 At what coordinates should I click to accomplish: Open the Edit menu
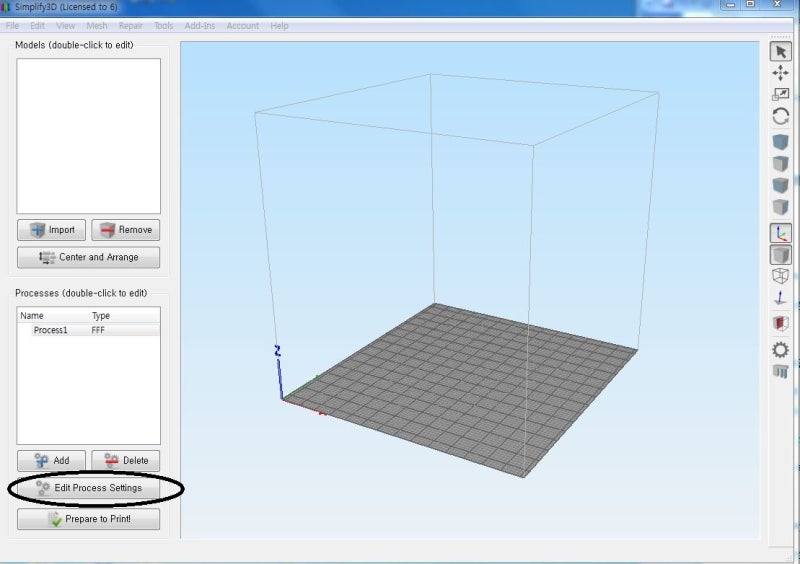(x=37, y=26)
